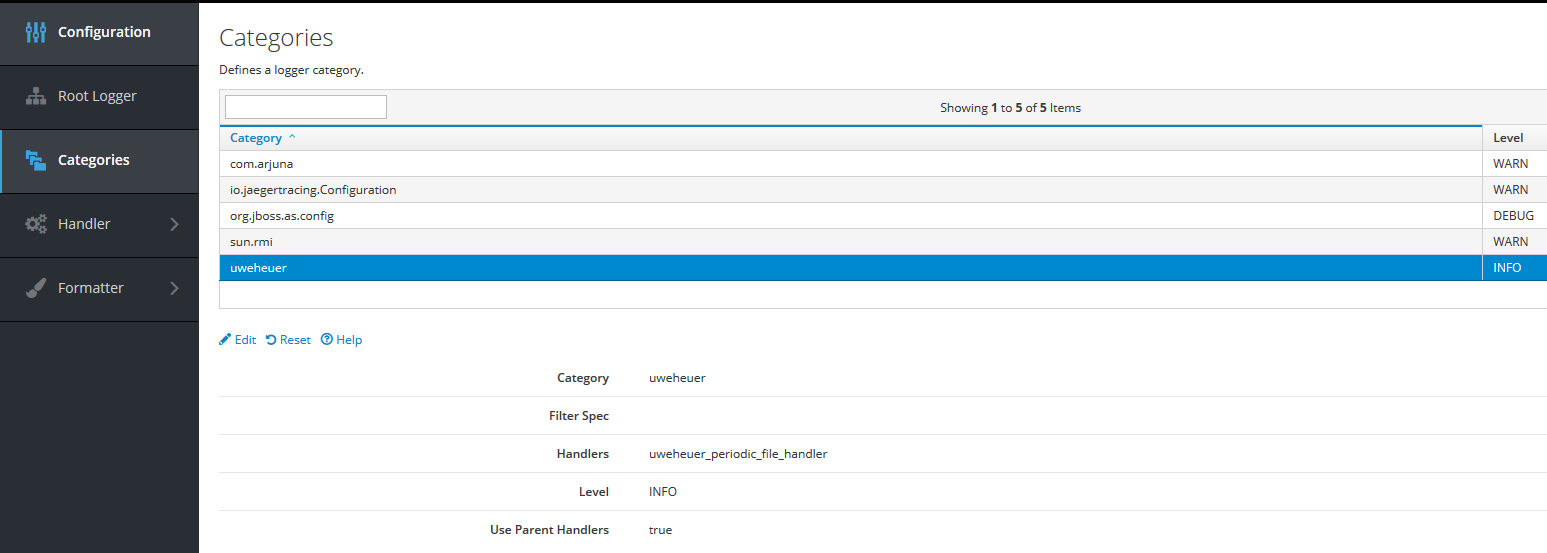Expand the Handler submenu chevron
The image size is (1547, 553).
click(x=174, y=224)
